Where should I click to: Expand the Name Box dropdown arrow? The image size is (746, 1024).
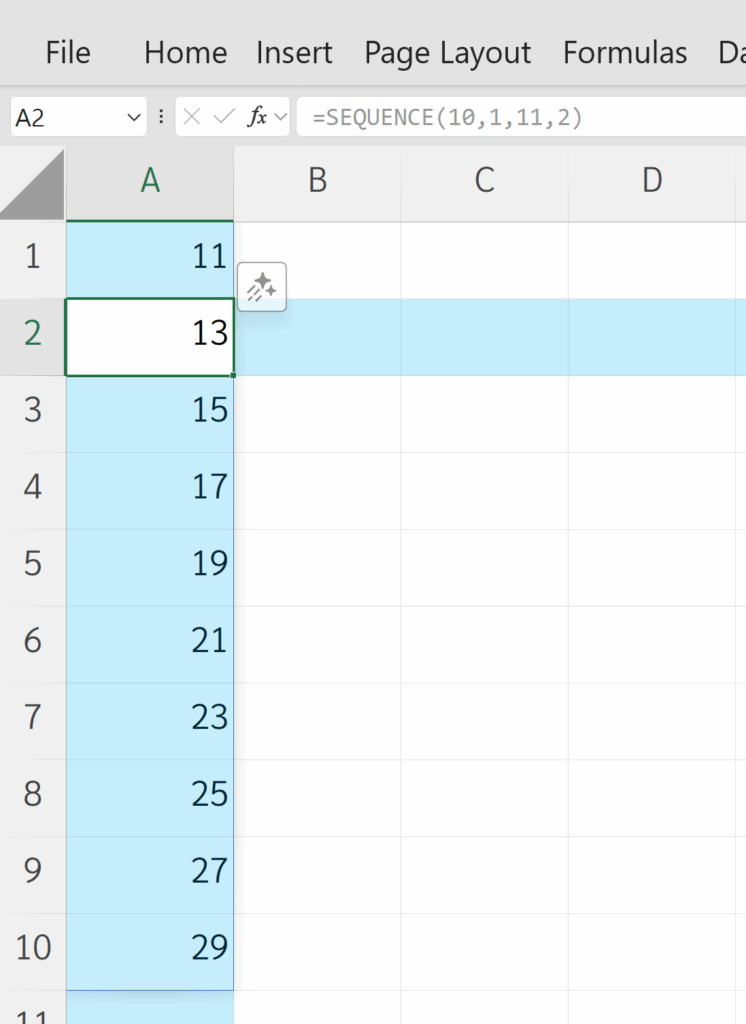click(x=135, y=118)
